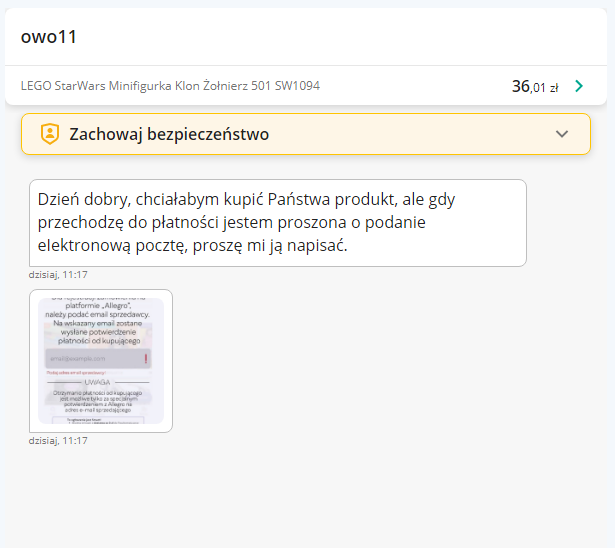Click the red error text under the email field

(x=77, y=372)
